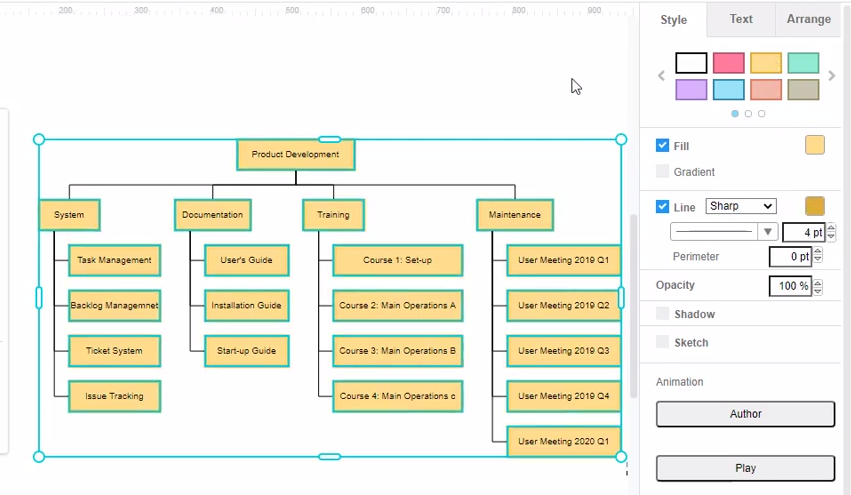Image resolution: width=851 pixels, height=495 pixels.
Task: Select the white style preset swatch
Action: point(691,63)
